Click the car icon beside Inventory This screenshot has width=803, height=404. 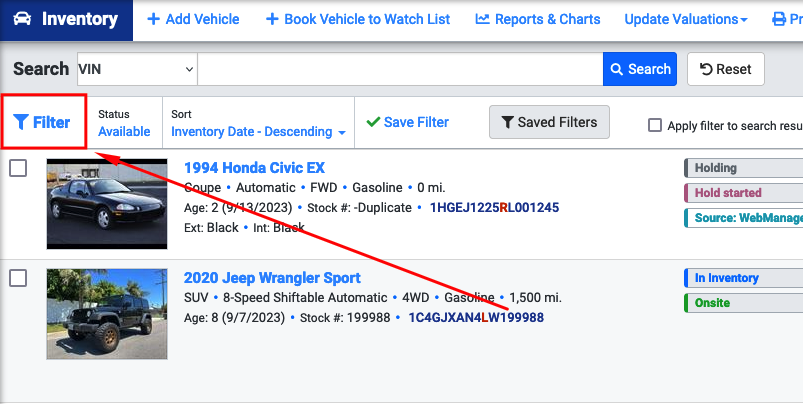pyautogui.click(x=22, y=19)
